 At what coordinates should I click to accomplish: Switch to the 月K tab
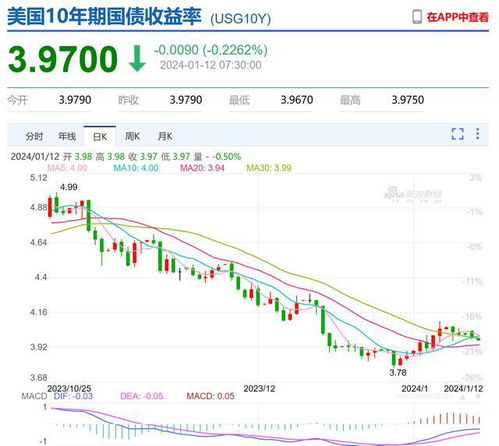click(x=165, y=136)
